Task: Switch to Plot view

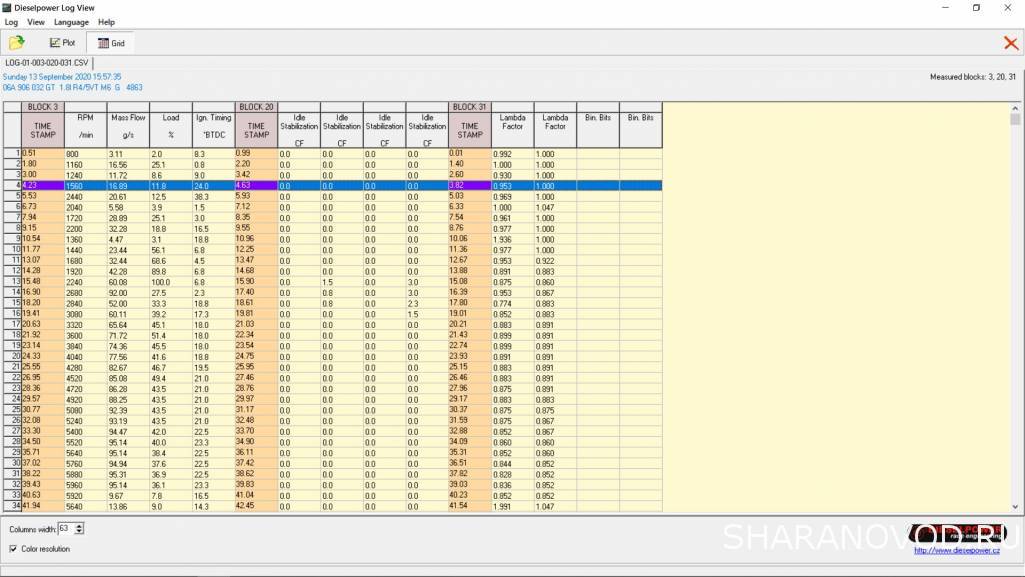Action: pos(62,43)
